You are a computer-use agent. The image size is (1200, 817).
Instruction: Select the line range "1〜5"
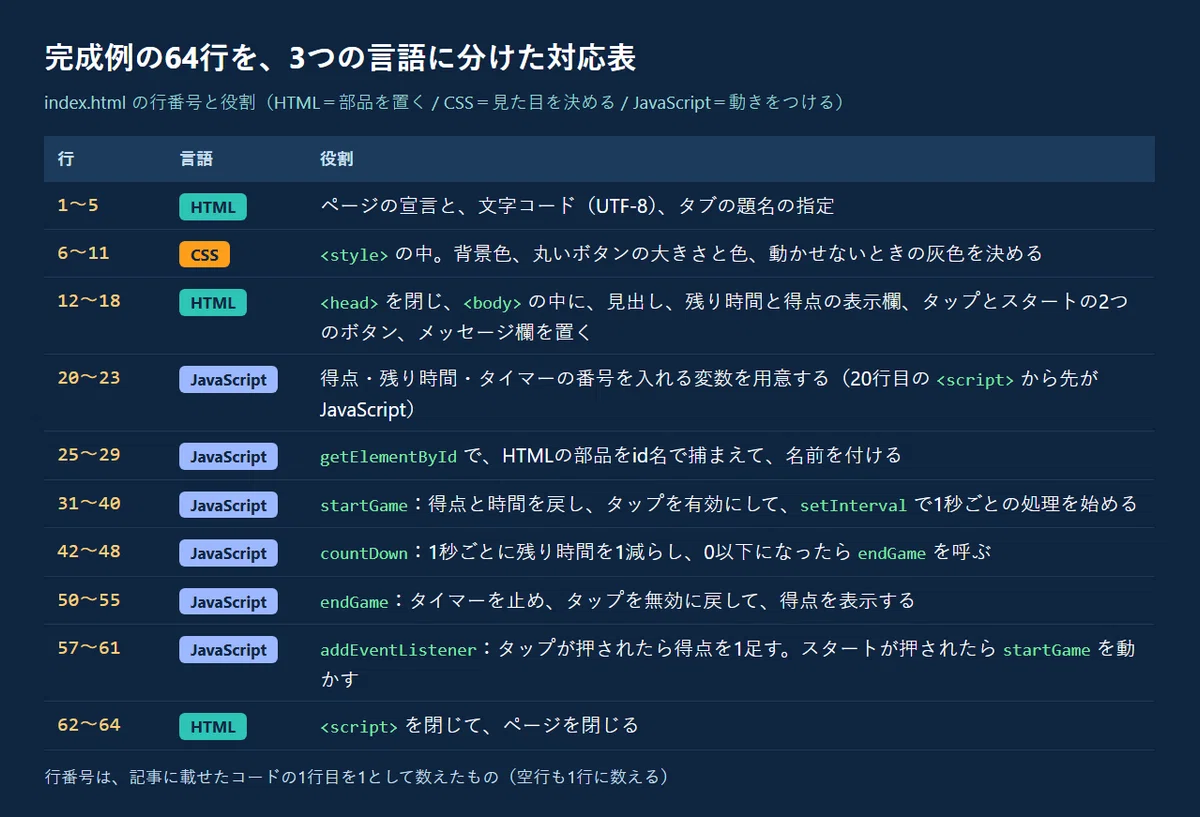[78, 205]
